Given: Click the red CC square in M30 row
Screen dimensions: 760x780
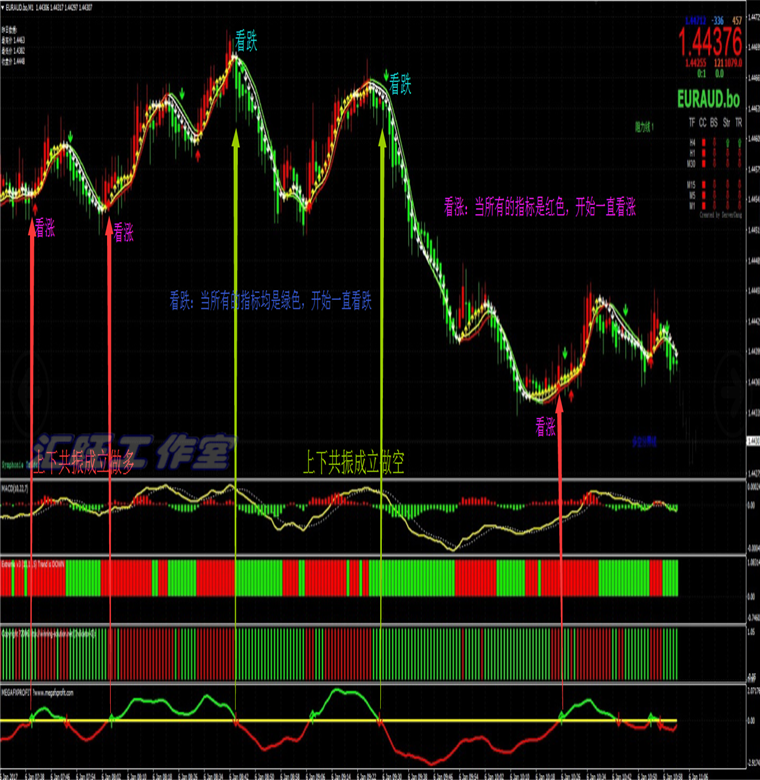Looking at the screenshot, I should (x=704, y=163).
